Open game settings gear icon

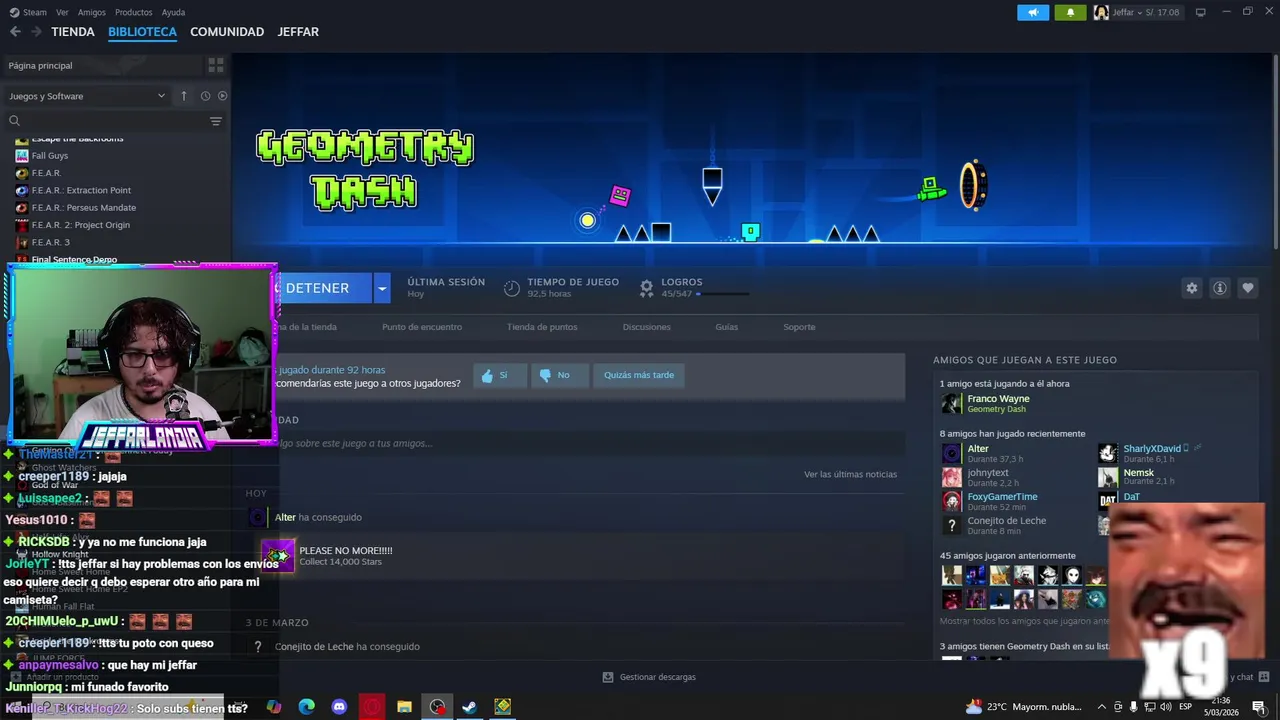1191,288
